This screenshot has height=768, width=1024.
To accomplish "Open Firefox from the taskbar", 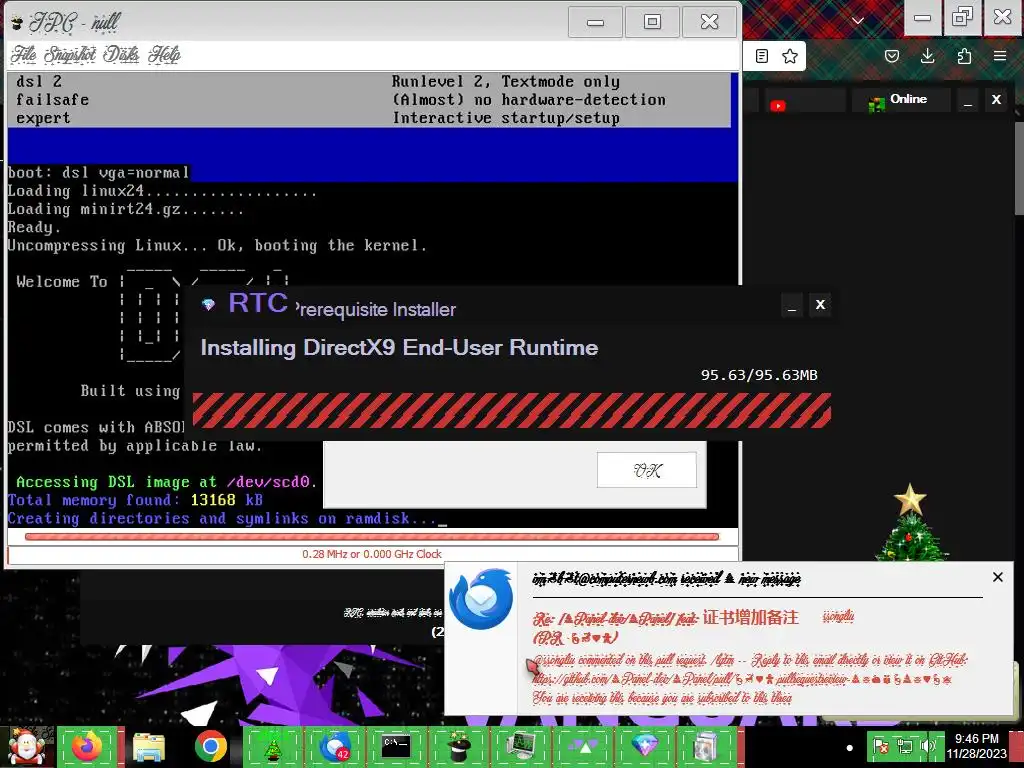I will 87,746.
